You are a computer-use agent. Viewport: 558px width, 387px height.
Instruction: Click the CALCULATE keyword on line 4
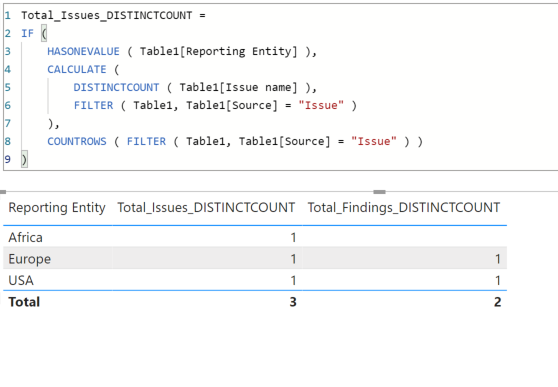(x=77, y=69)
